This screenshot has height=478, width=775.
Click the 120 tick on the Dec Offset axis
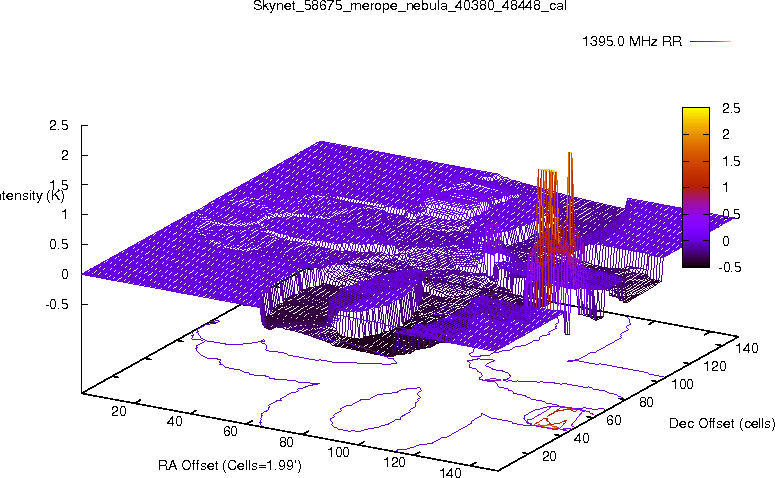pos(715,366)
